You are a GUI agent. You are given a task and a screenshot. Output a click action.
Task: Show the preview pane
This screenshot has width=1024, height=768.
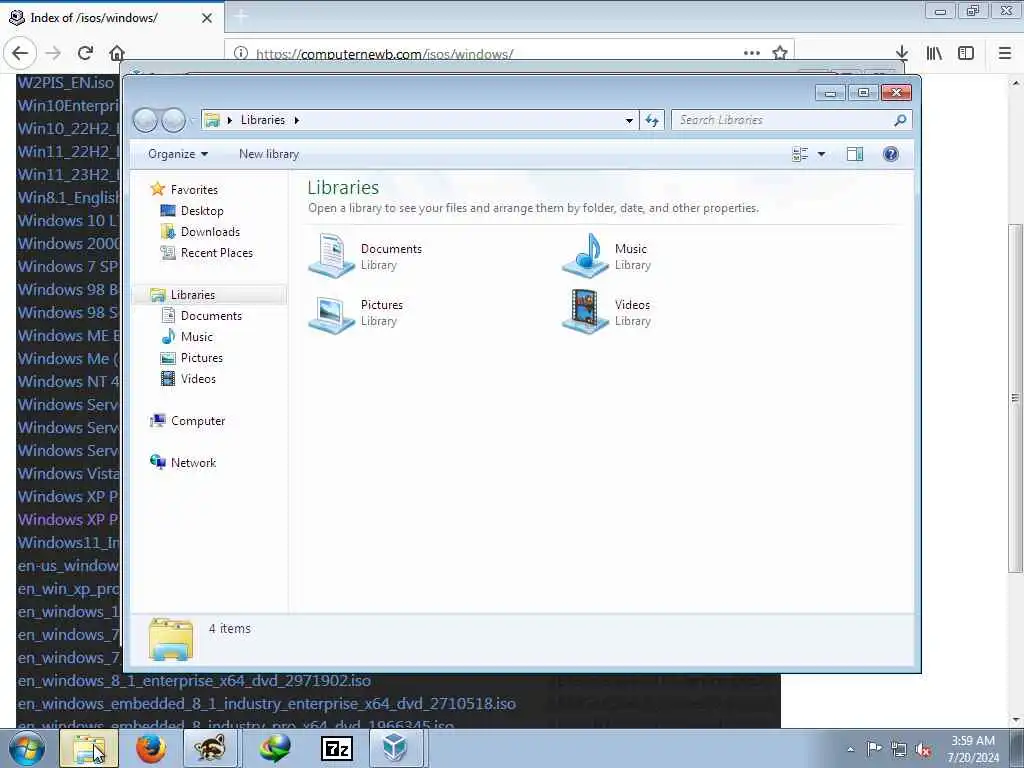coord(855,154)
